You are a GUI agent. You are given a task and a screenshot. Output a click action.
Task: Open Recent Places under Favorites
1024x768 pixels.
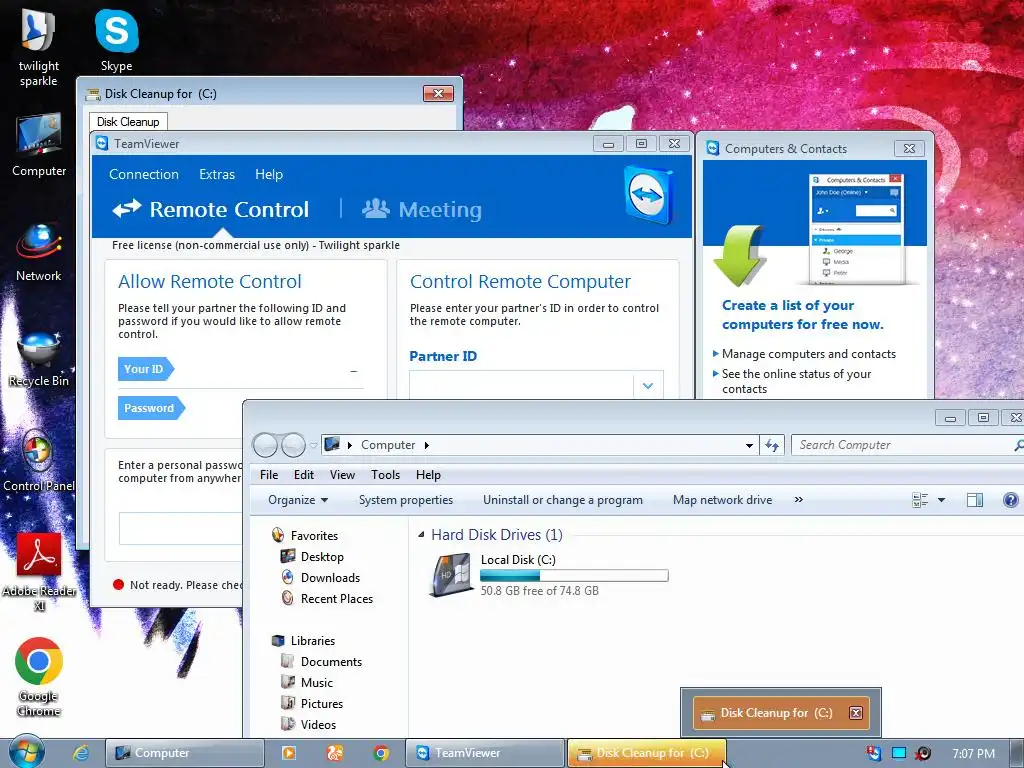click(327, 598)
